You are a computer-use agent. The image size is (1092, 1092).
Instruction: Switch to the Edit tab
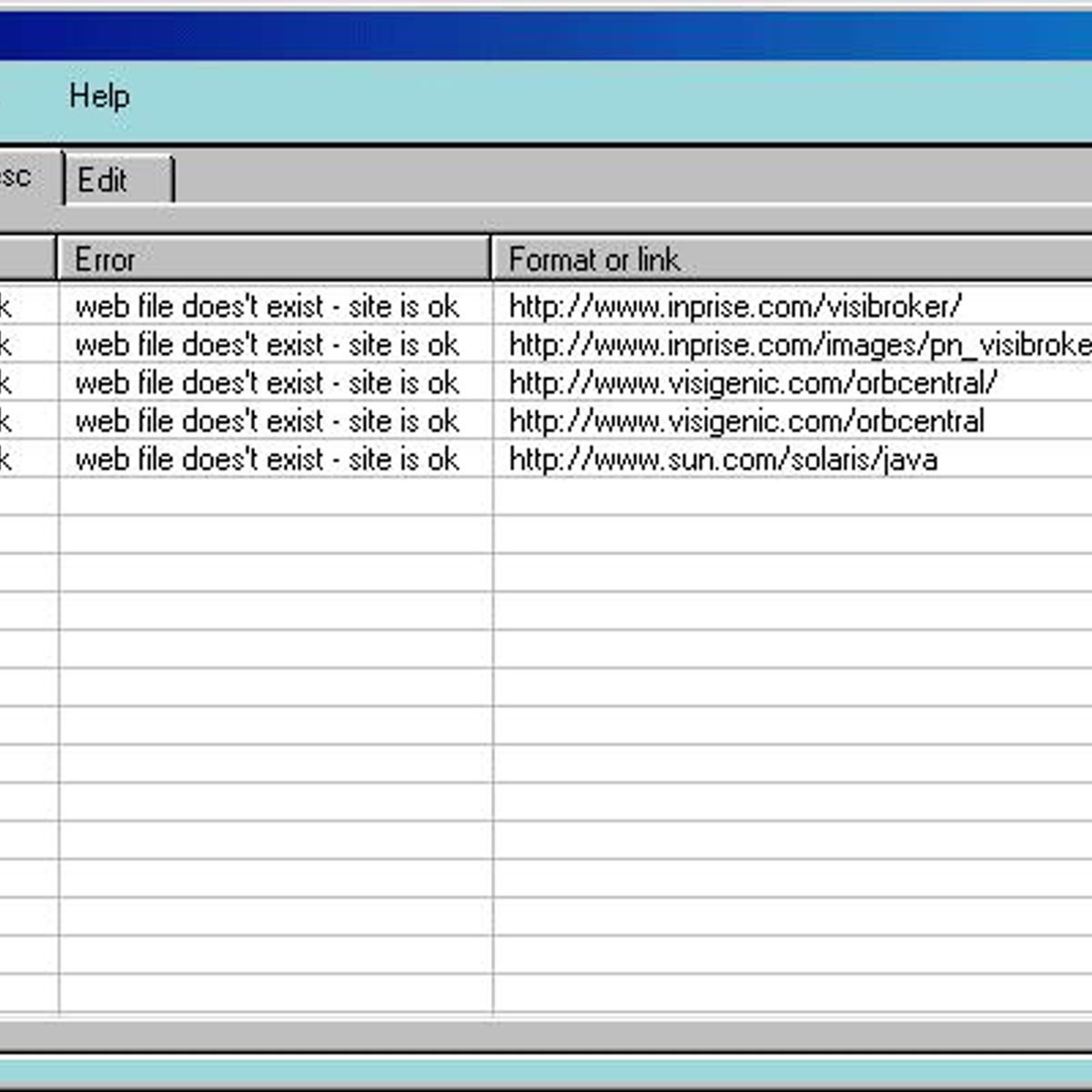(x=115, y=180)
